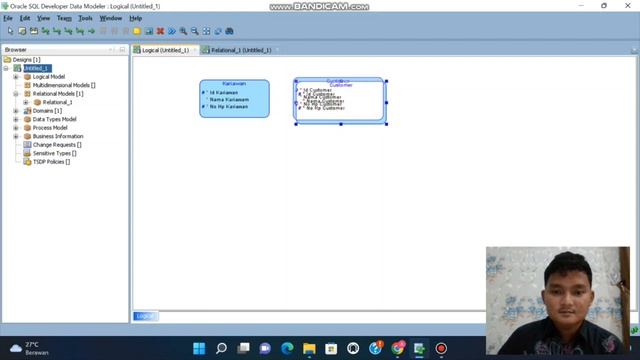640x360 pixels.
Task: Click the Fit Screen icon
Action: pos(207,31)
